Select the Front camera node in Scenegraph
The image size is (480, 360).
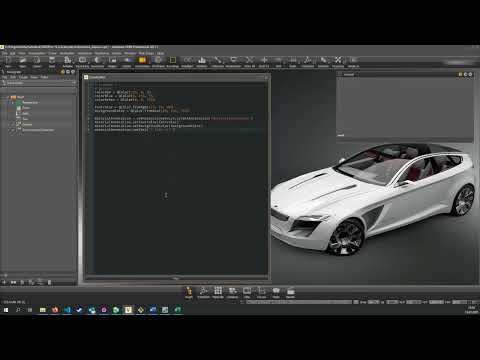click(26, 108)
